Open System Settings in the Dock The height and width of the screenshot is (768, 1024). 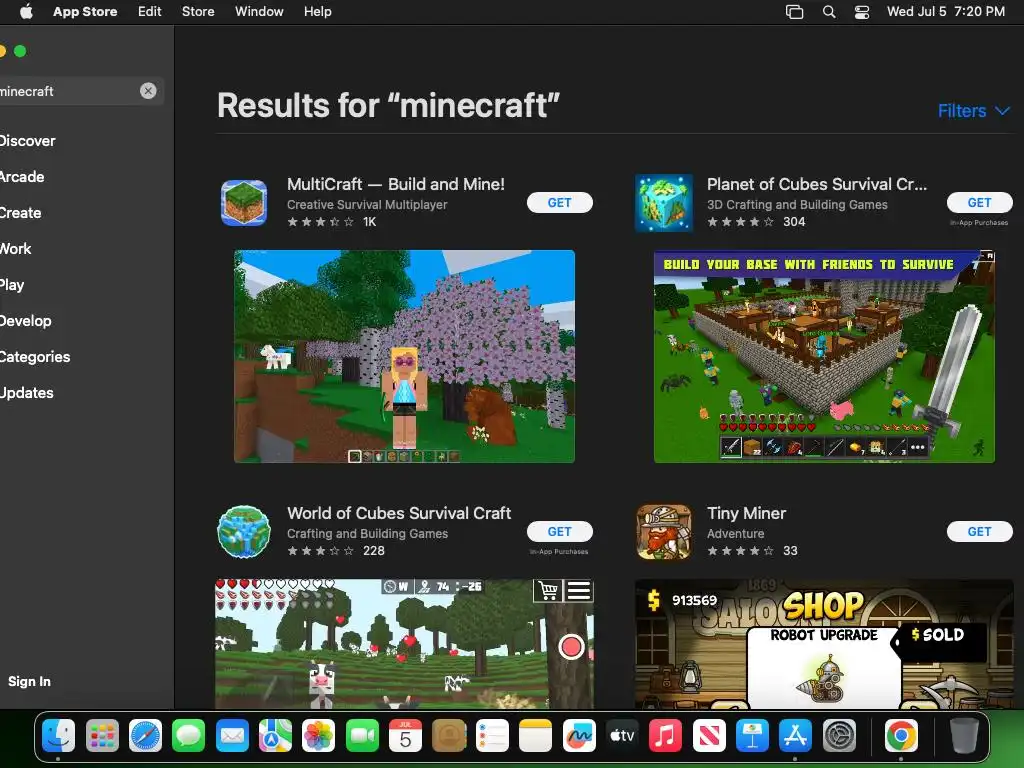pyautogui.click(x=839, y=737)
